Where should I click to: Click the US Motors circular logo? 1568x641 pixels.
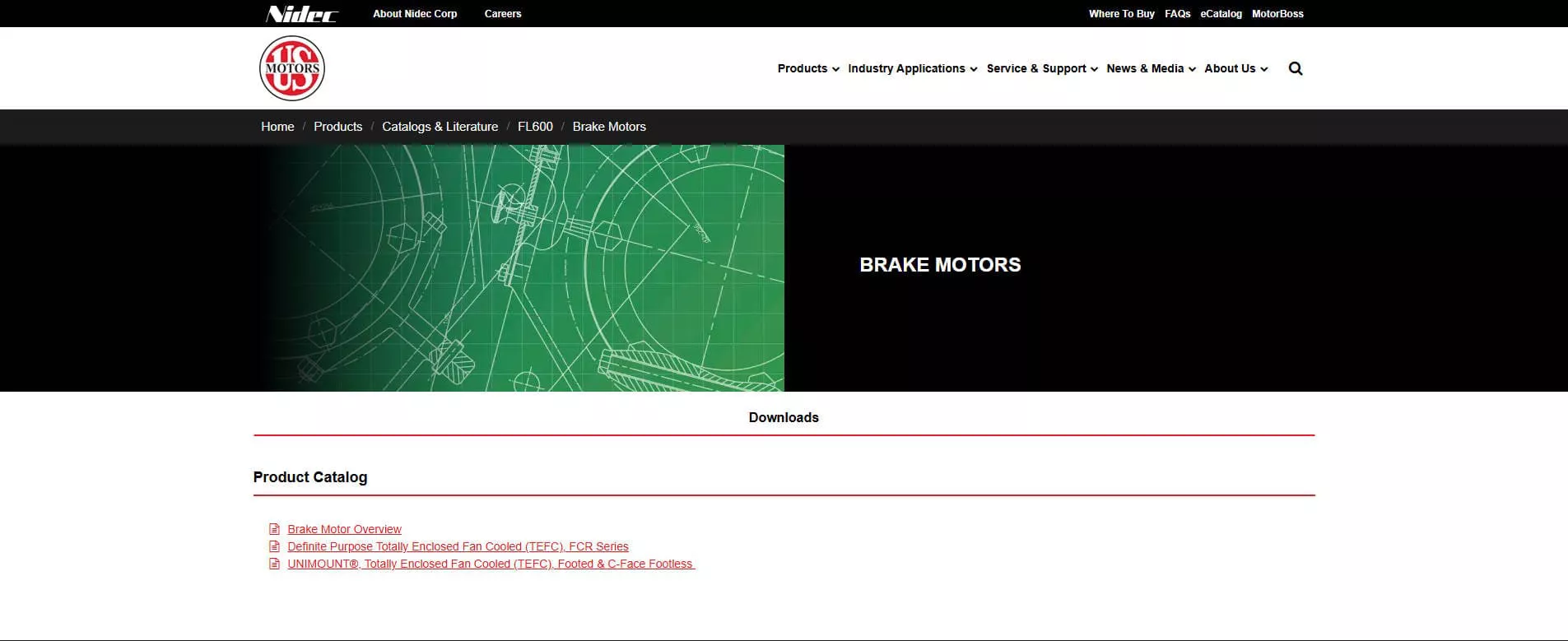click(292, 68)
